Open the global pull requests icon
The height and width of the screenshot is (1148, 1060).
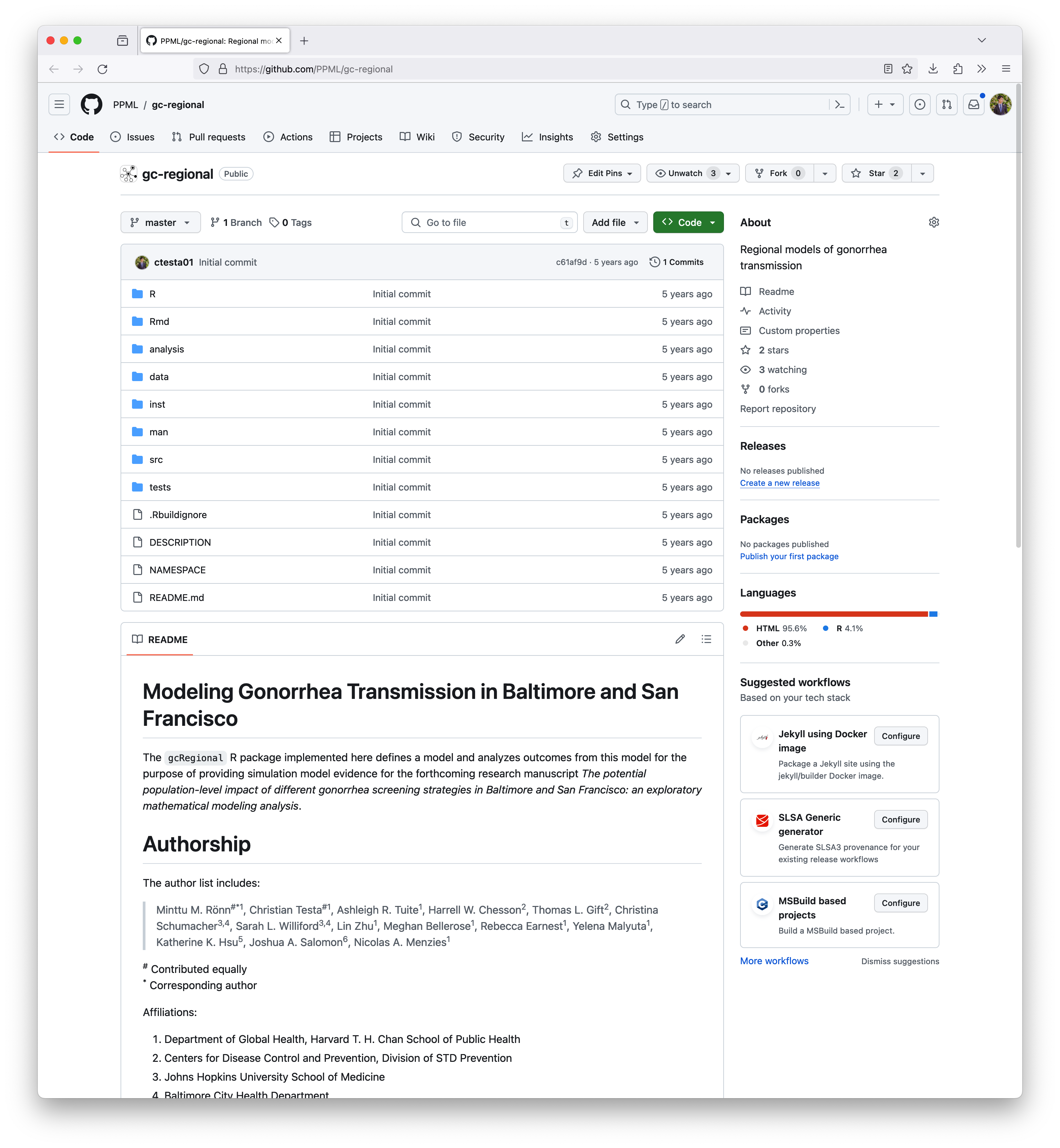pos(947,104)
